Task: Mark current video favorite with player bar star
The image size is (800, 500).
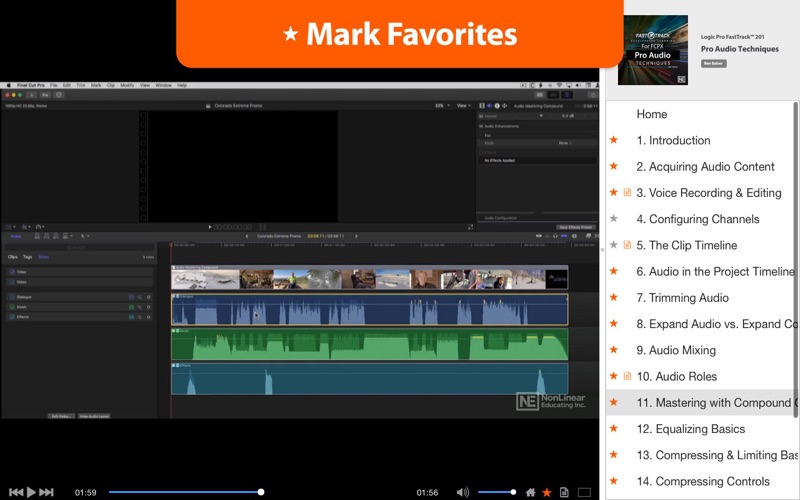Action: [x=546, y=492]
